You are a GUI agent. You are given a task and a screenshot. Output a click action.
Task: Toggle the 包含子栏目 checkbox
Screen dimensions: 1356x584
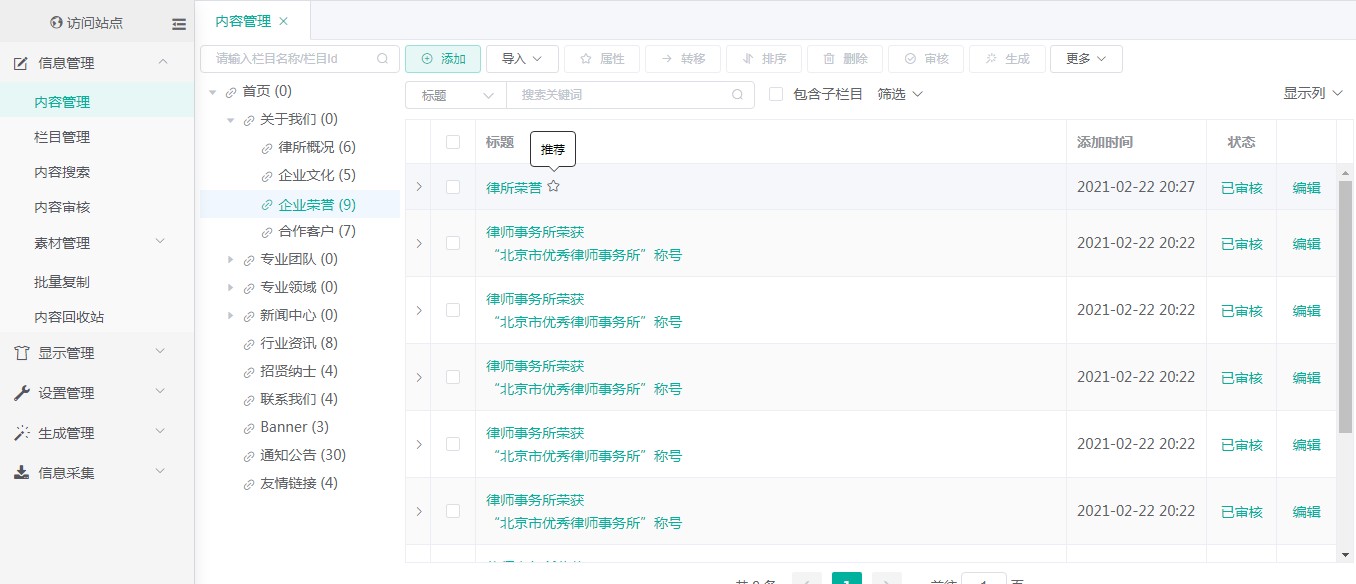(x=776, y=94)
